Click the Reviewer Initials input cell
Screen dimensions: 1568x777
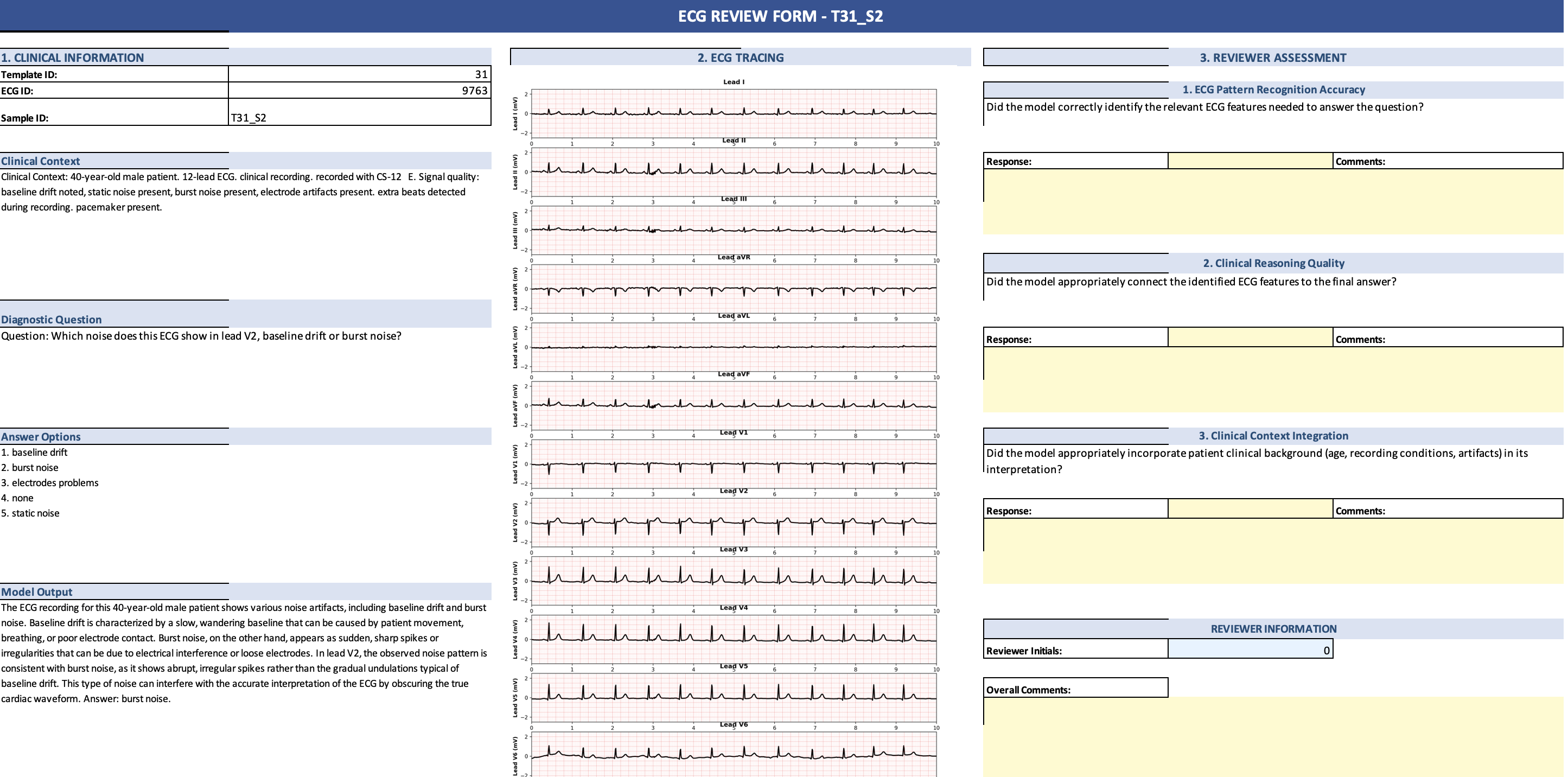click(1250, 649)
